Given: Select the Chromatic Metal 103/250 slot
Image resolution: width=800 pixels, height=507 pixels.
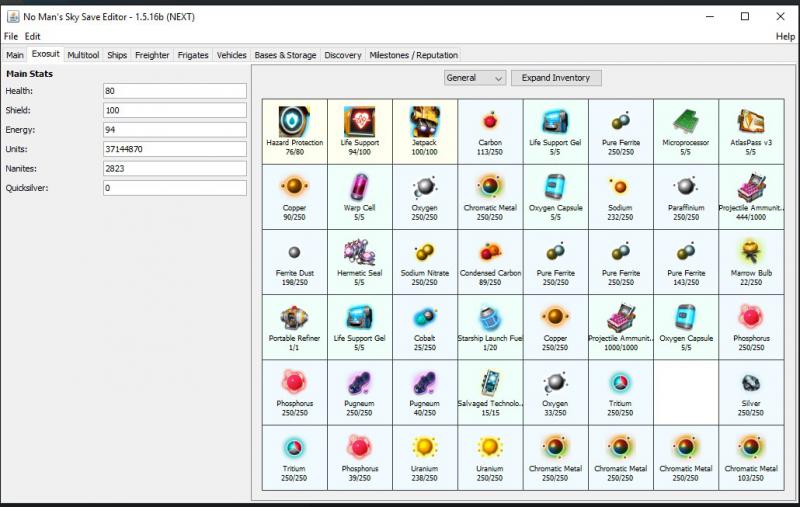Looking at the screenshot, I should [752, 458].
